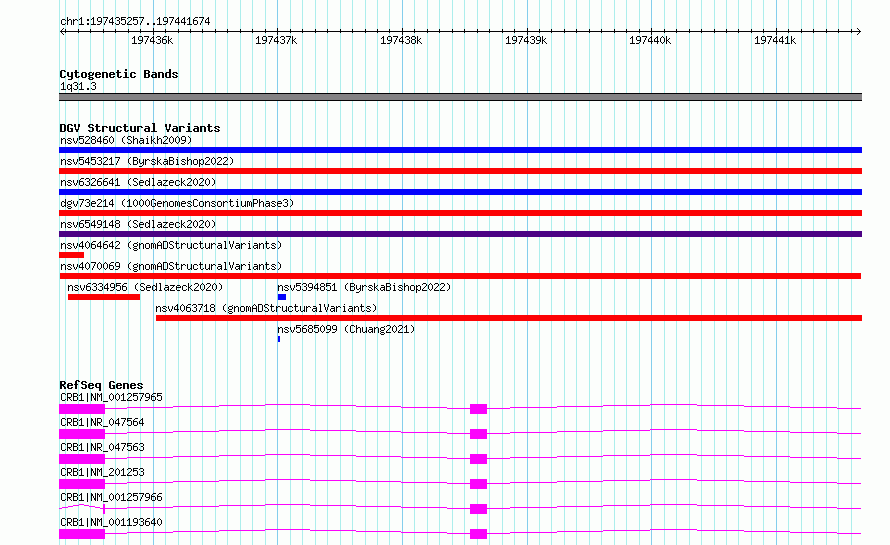Select the middle exon block of CRB1|NR_047564
The image size is (890, 545).
(478, 434)
